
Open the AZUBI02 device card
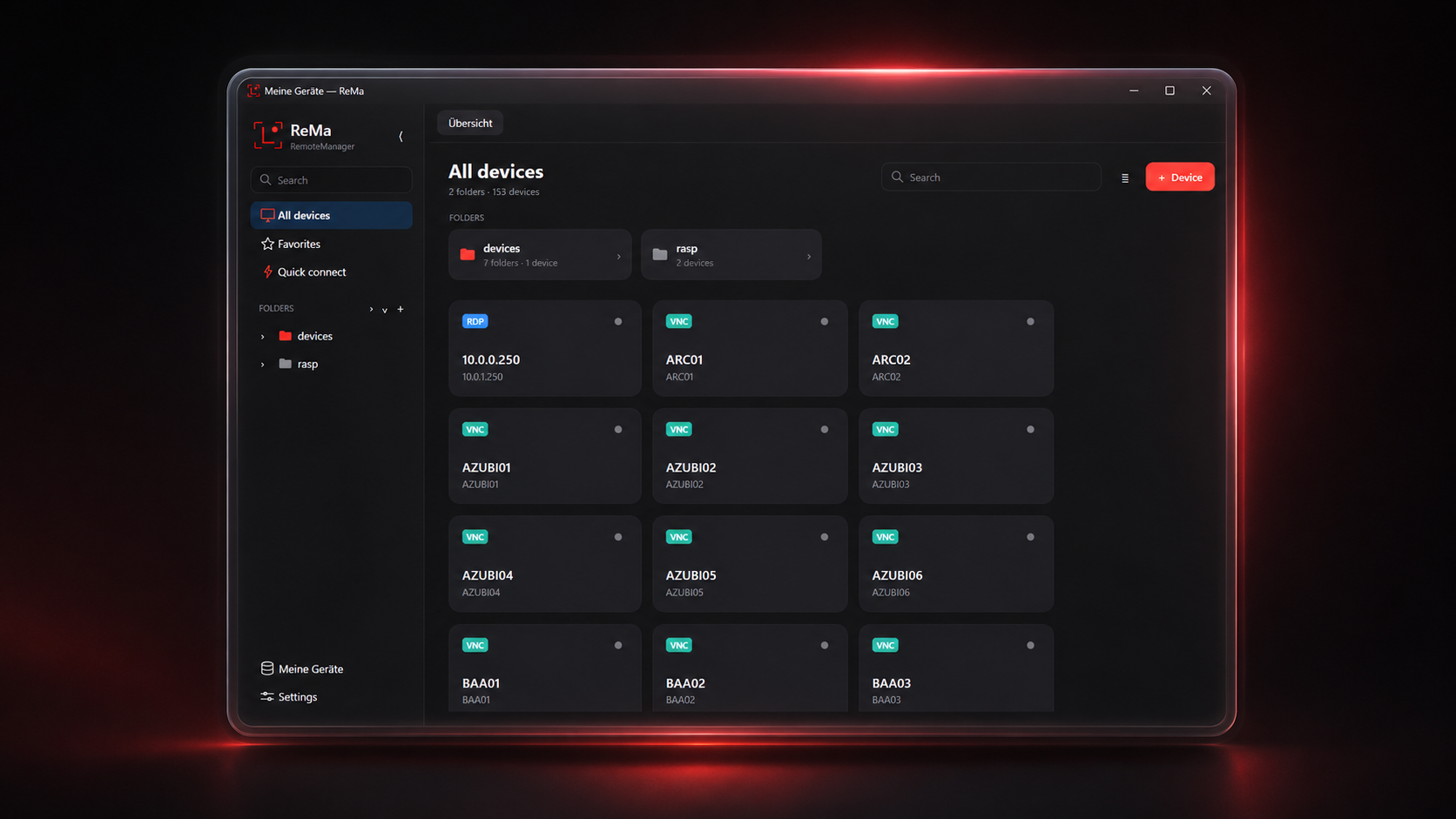pos(750,456)
